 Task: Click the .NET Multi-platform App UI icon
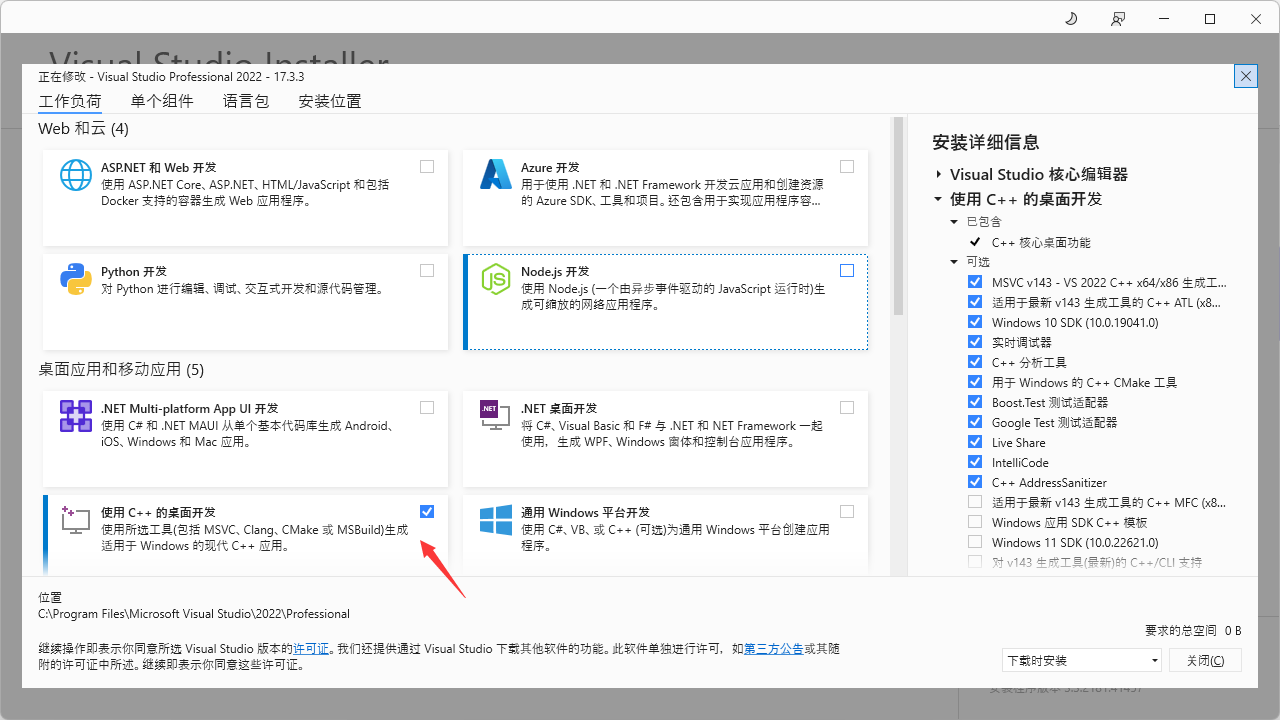[76, 416]
